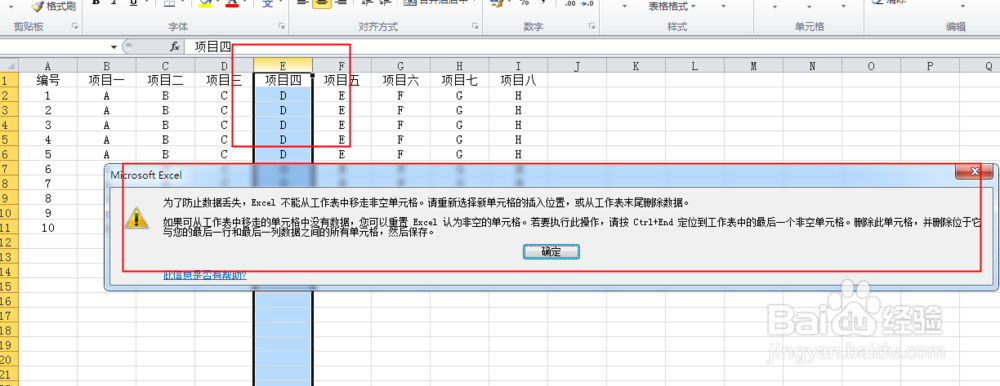Select column J header
The height and width of the screenshot is (386, 1000).
point(577,66)
